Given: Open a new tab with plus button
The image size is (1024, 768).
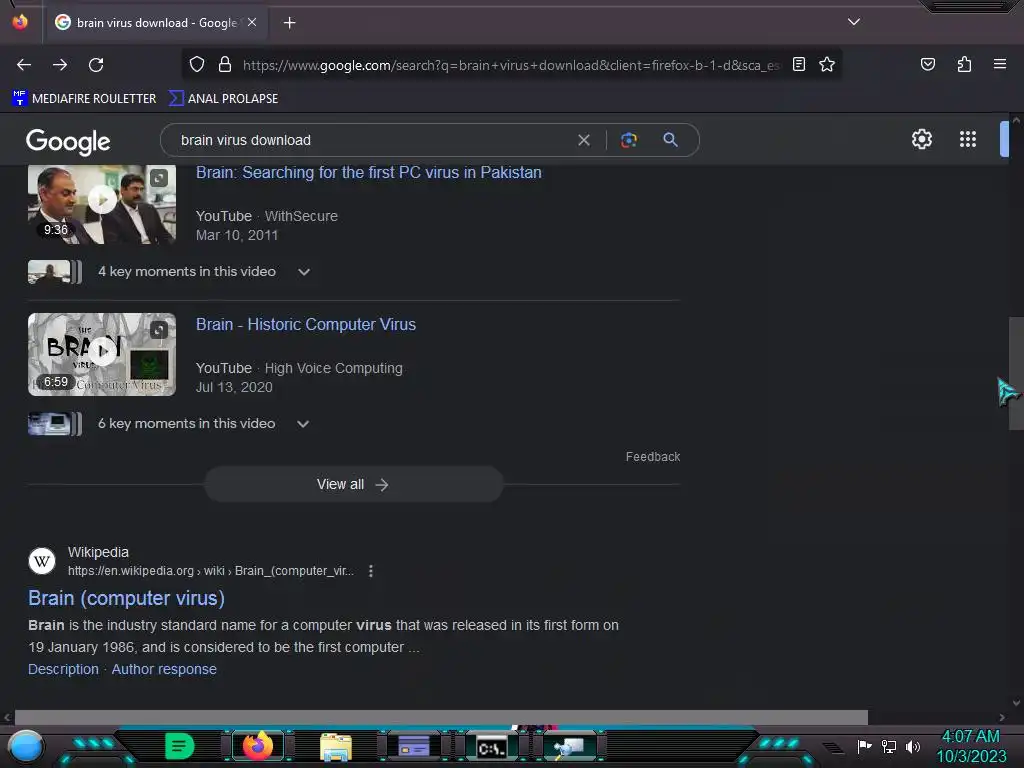Looking at the screenshot, I should 289,23.
